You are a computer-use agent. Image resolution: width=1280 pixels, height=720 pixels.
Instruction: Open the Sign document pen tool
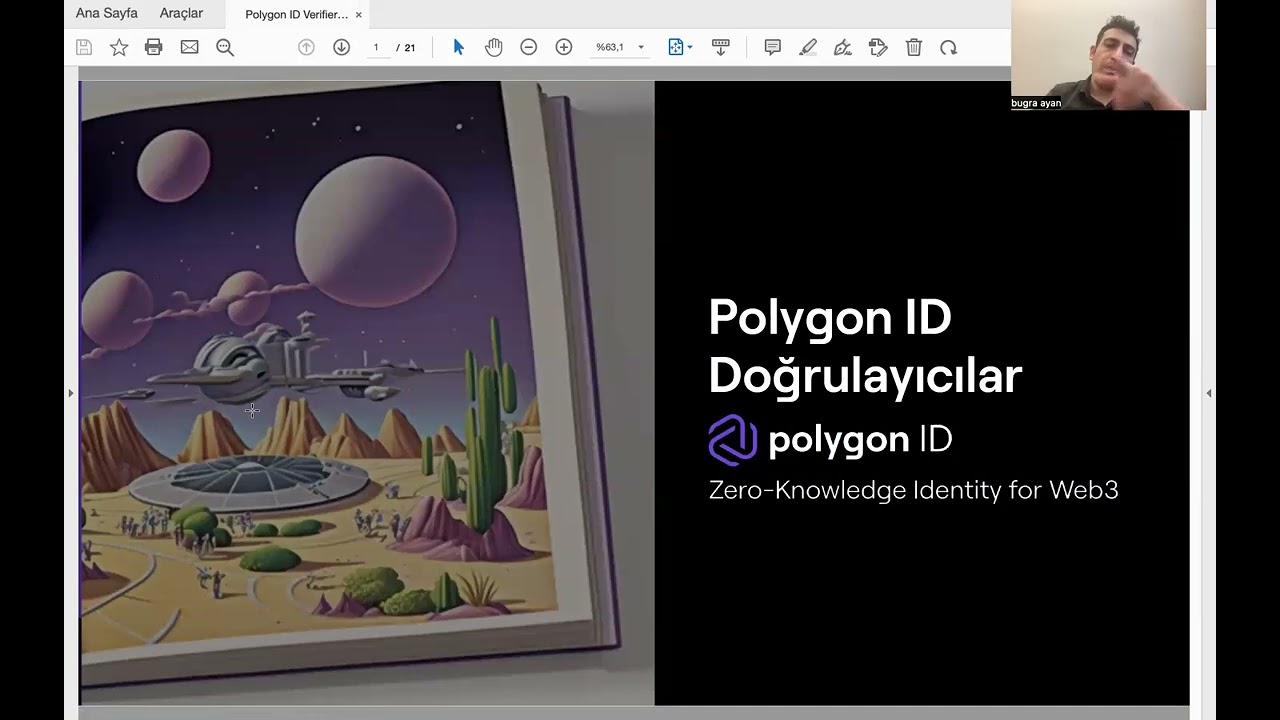[x=843, y=47]
